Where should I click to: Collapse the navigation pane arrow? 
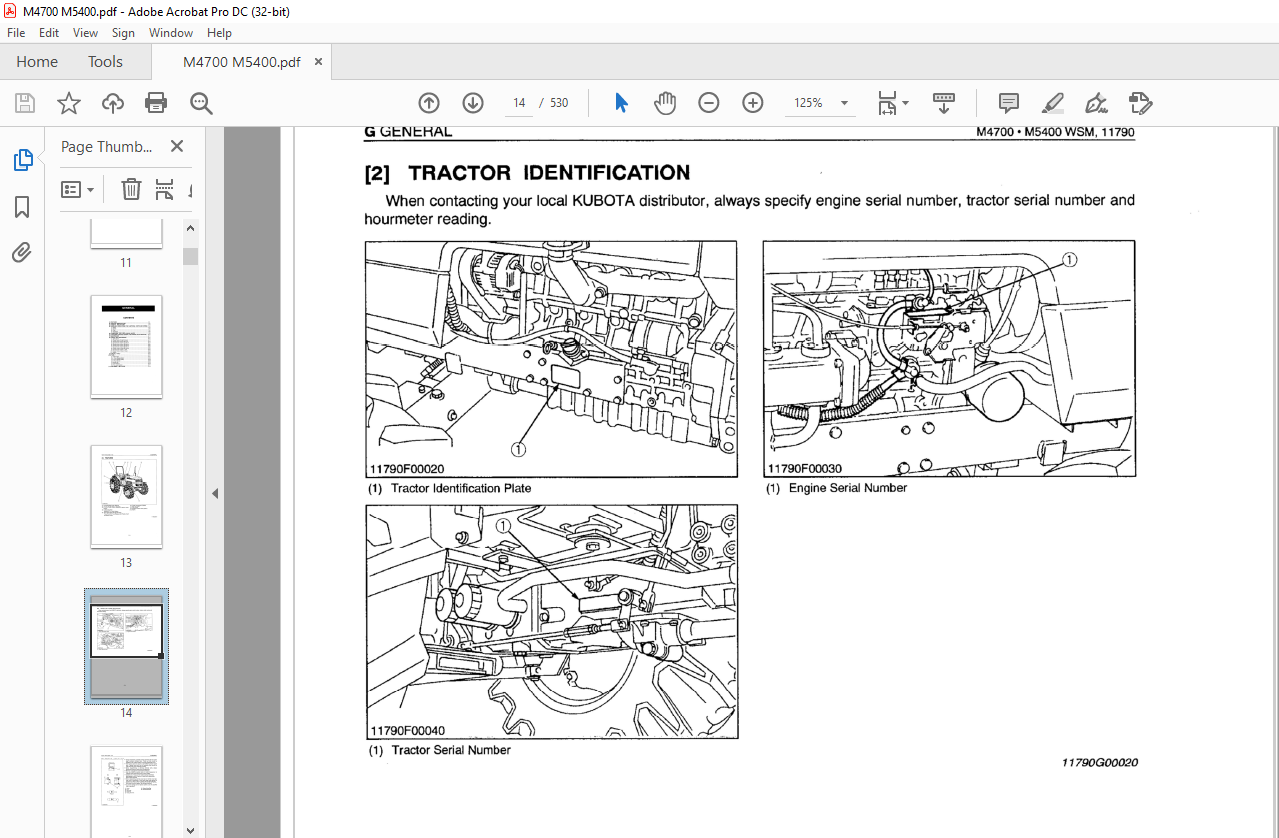[214, 493]
